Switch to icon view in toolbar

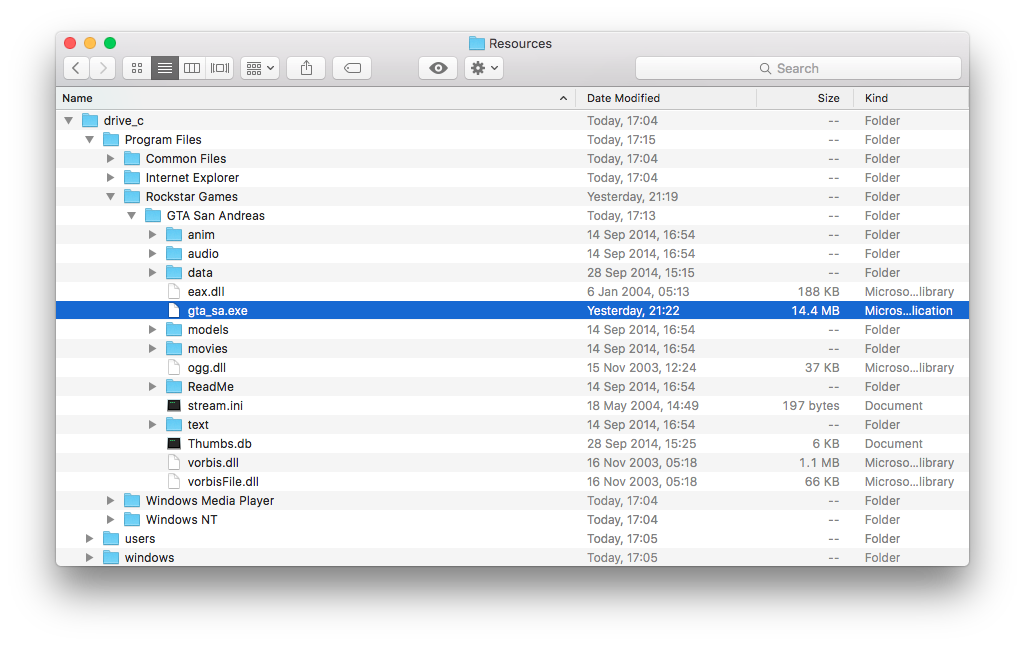click(137, 68)
